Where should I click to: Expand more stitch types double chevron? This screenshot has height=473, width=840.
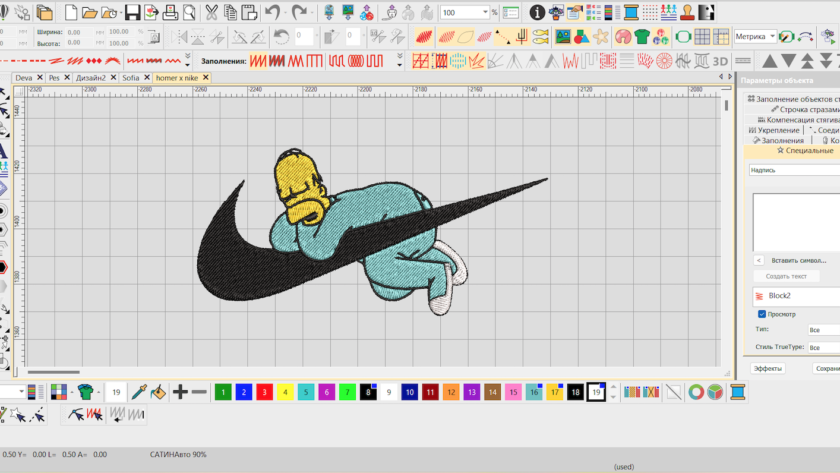coord(188,59)
